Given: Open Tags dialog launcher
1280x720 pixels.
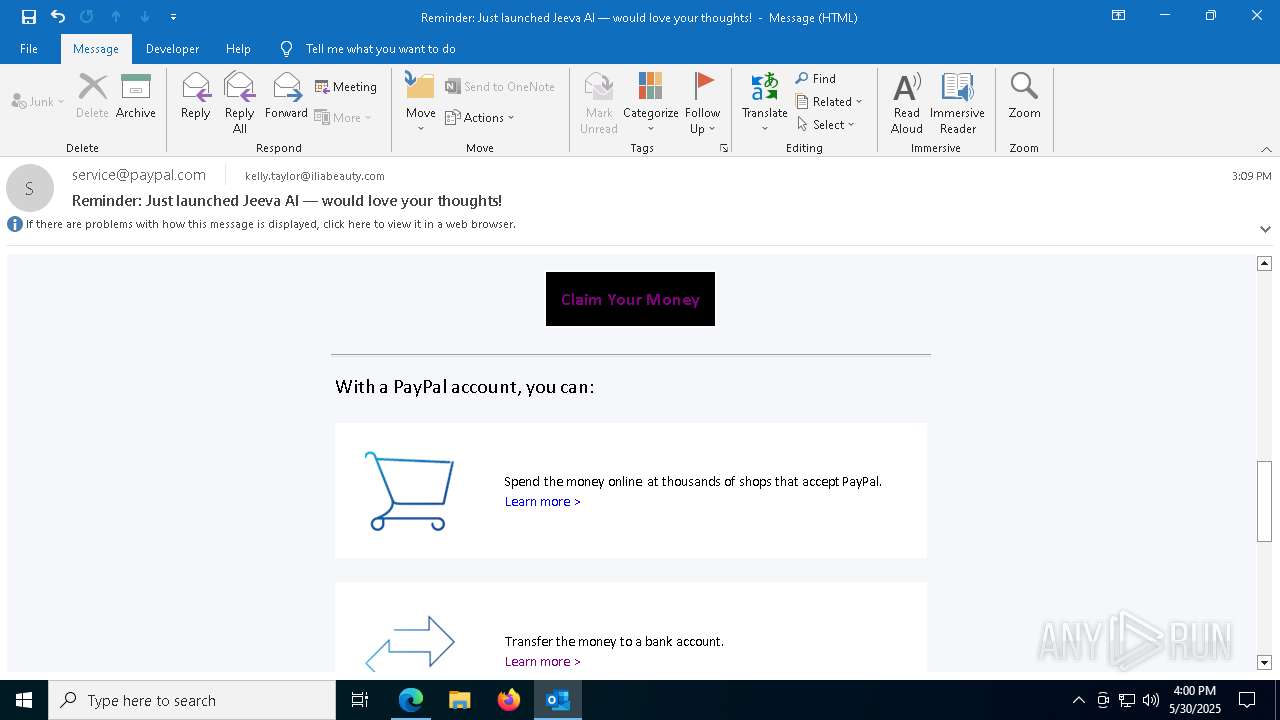Looking at the screenshot, I should click(724, 148).
